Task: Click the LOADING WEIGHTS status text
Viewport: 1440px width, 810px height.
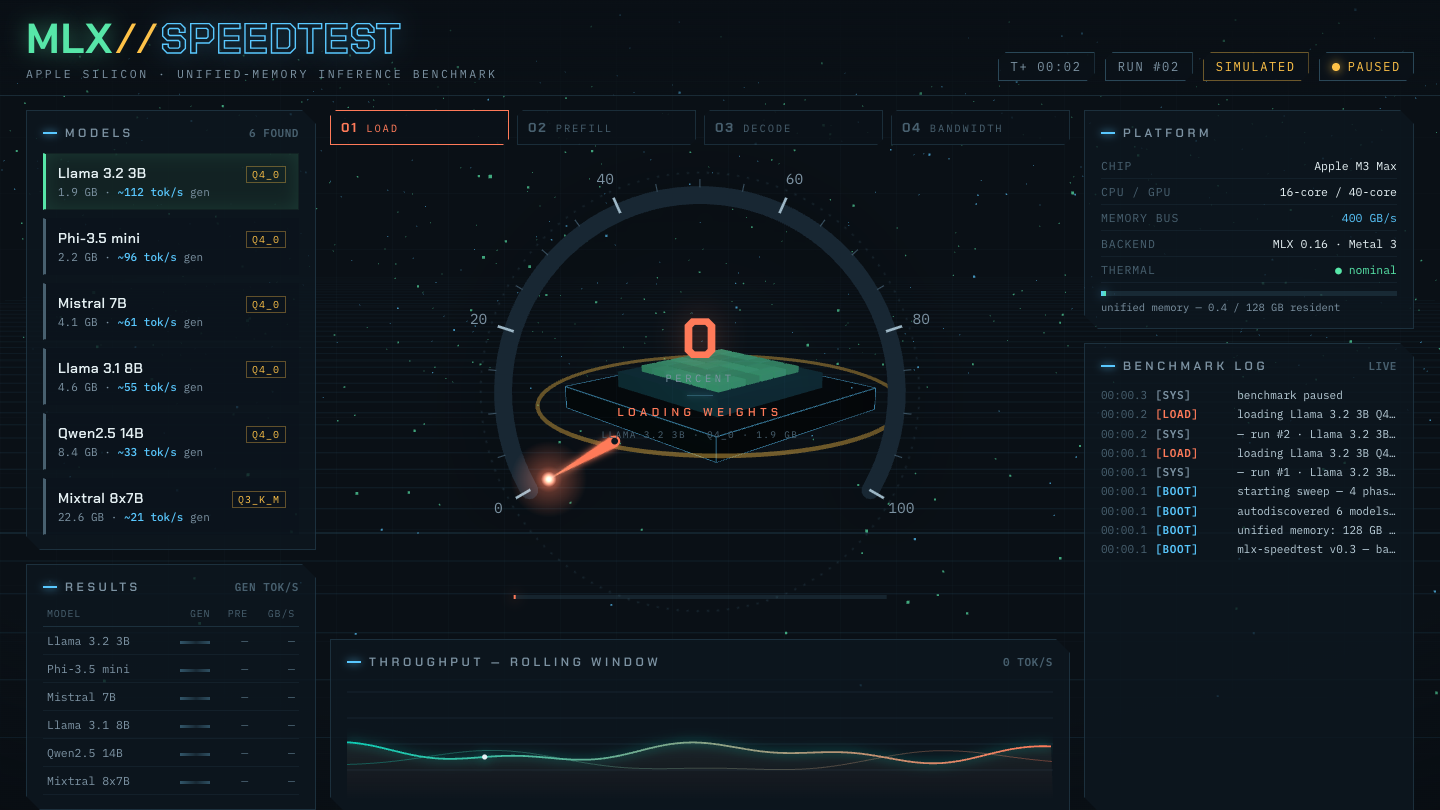Action: (x=699, y=412)
